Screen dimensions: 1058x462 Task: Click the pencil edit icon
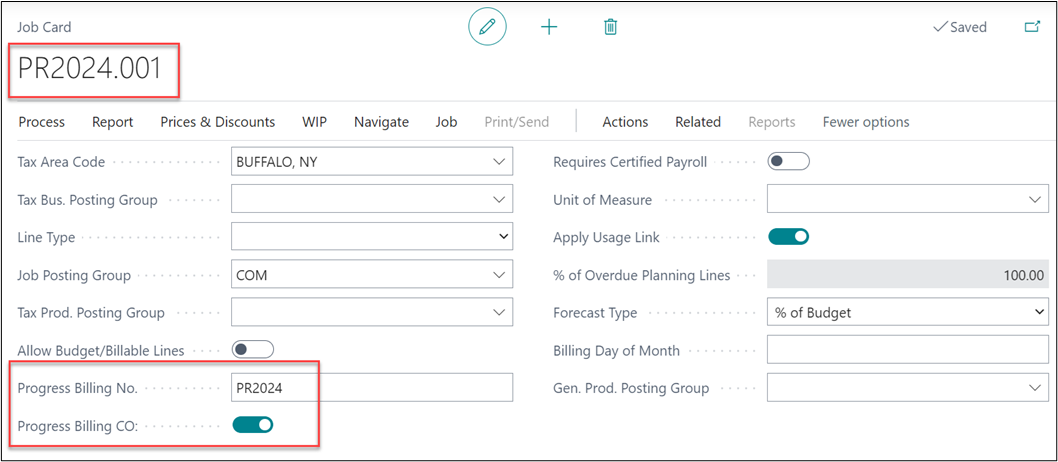[x=487, y=27]
